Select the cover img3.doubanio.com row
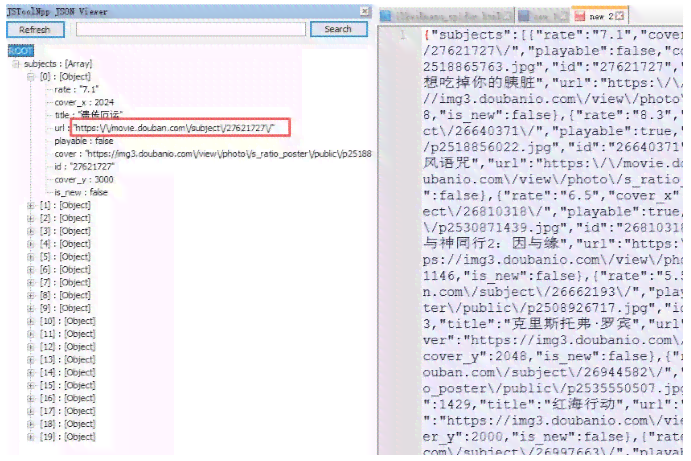 pyautogui.click(x=212, y=154)
